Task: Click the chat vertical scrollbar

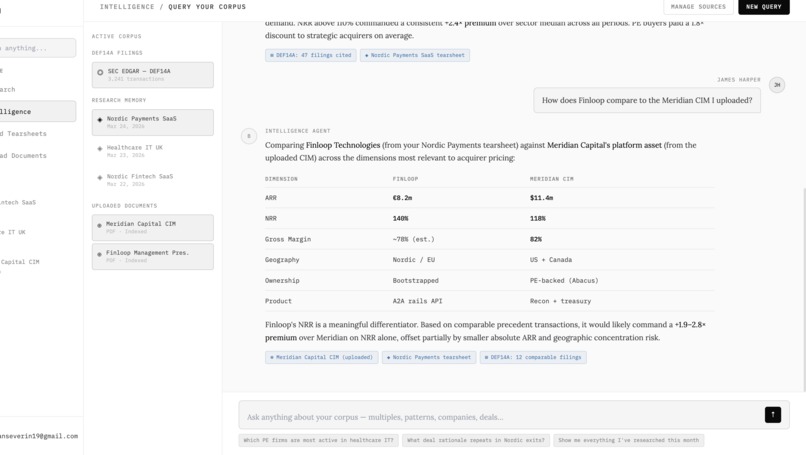Action: (803, 289)
